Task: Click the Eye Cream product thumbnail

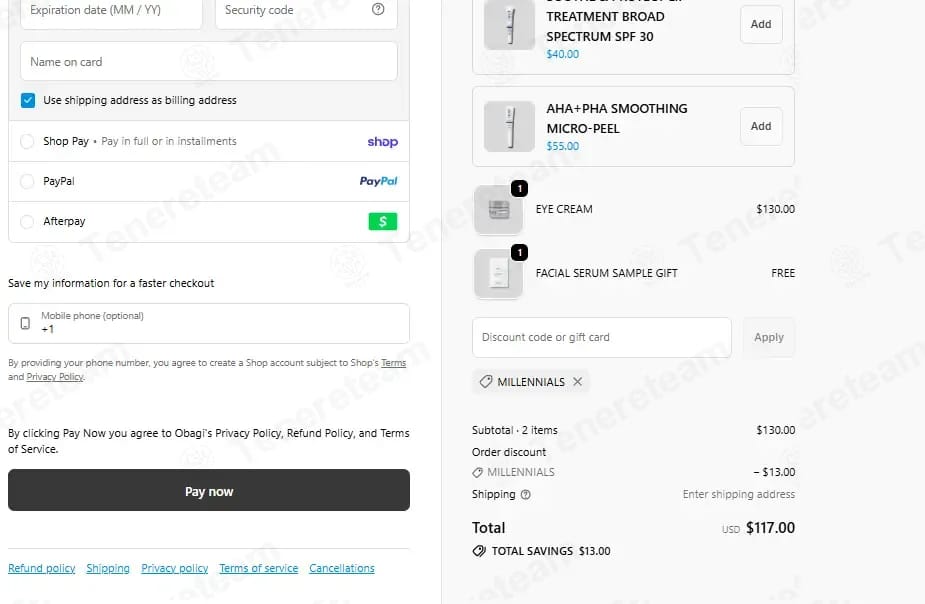Action: tap(498, 209)
